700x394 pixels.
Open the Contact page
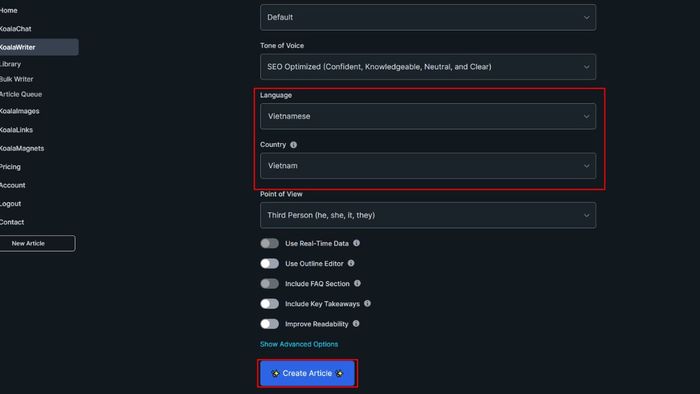(12, 222)
